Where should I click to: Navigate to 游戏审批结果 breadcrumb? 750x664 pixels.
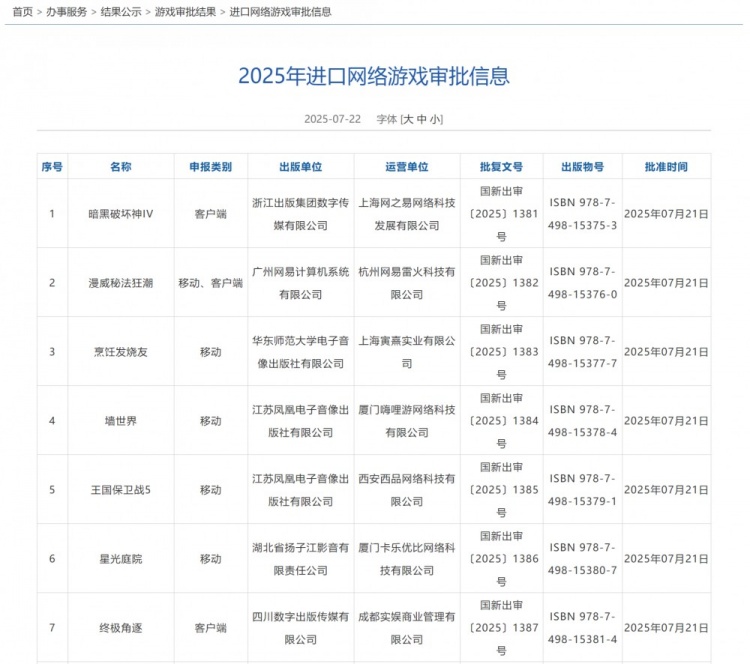tap(186, 12)
